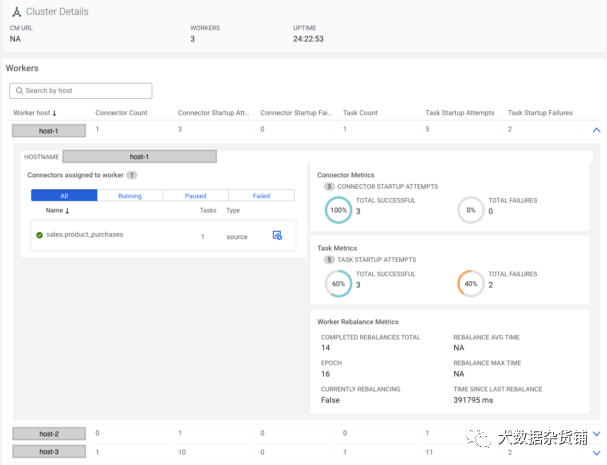Click the green status icon beside sales.product_purchases

pyautogui.click(x=39, y=235)
